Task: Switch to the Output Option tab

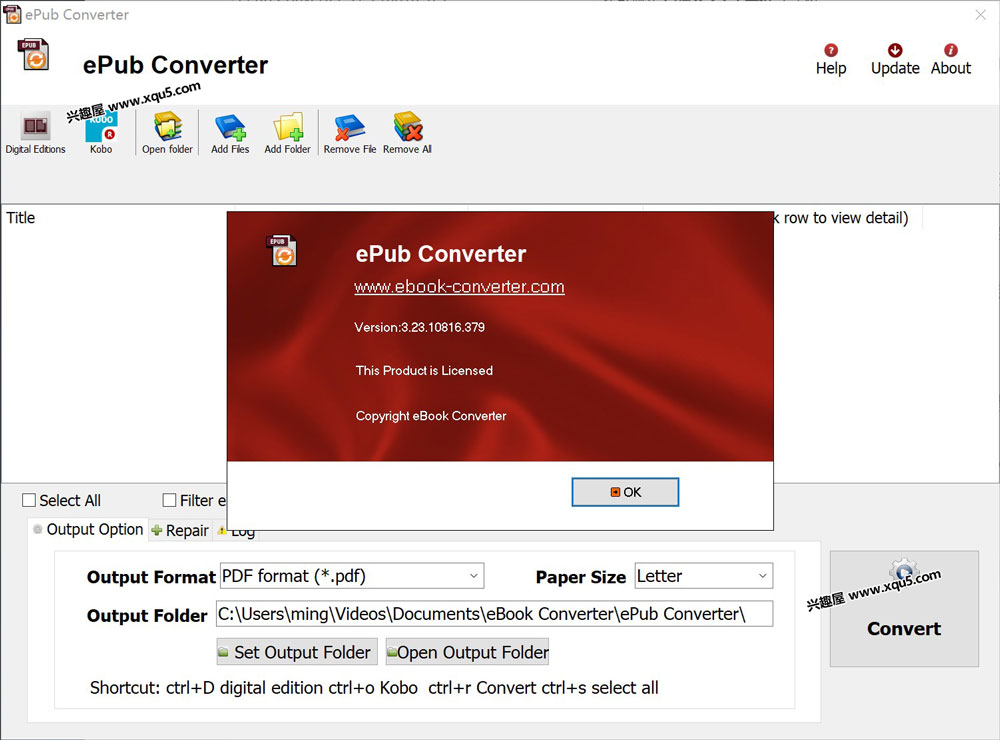Action: pos(89,529)
